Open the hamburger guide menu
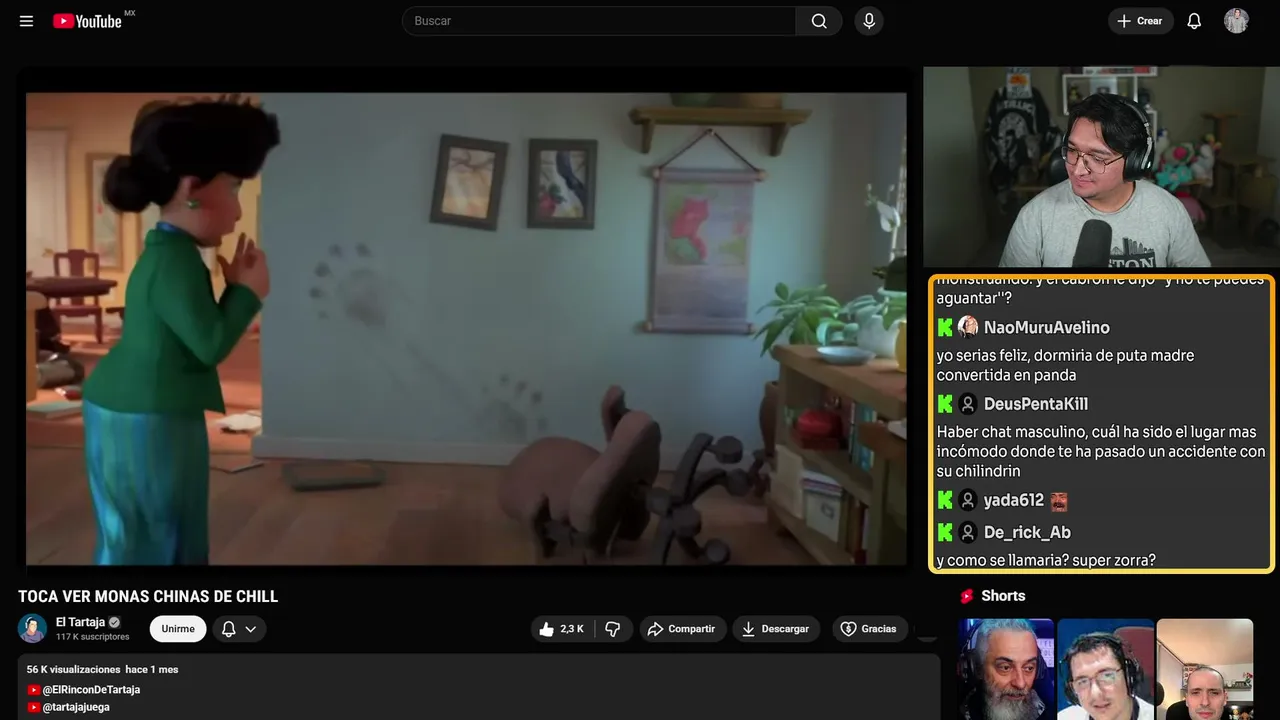 click(27, 21)
